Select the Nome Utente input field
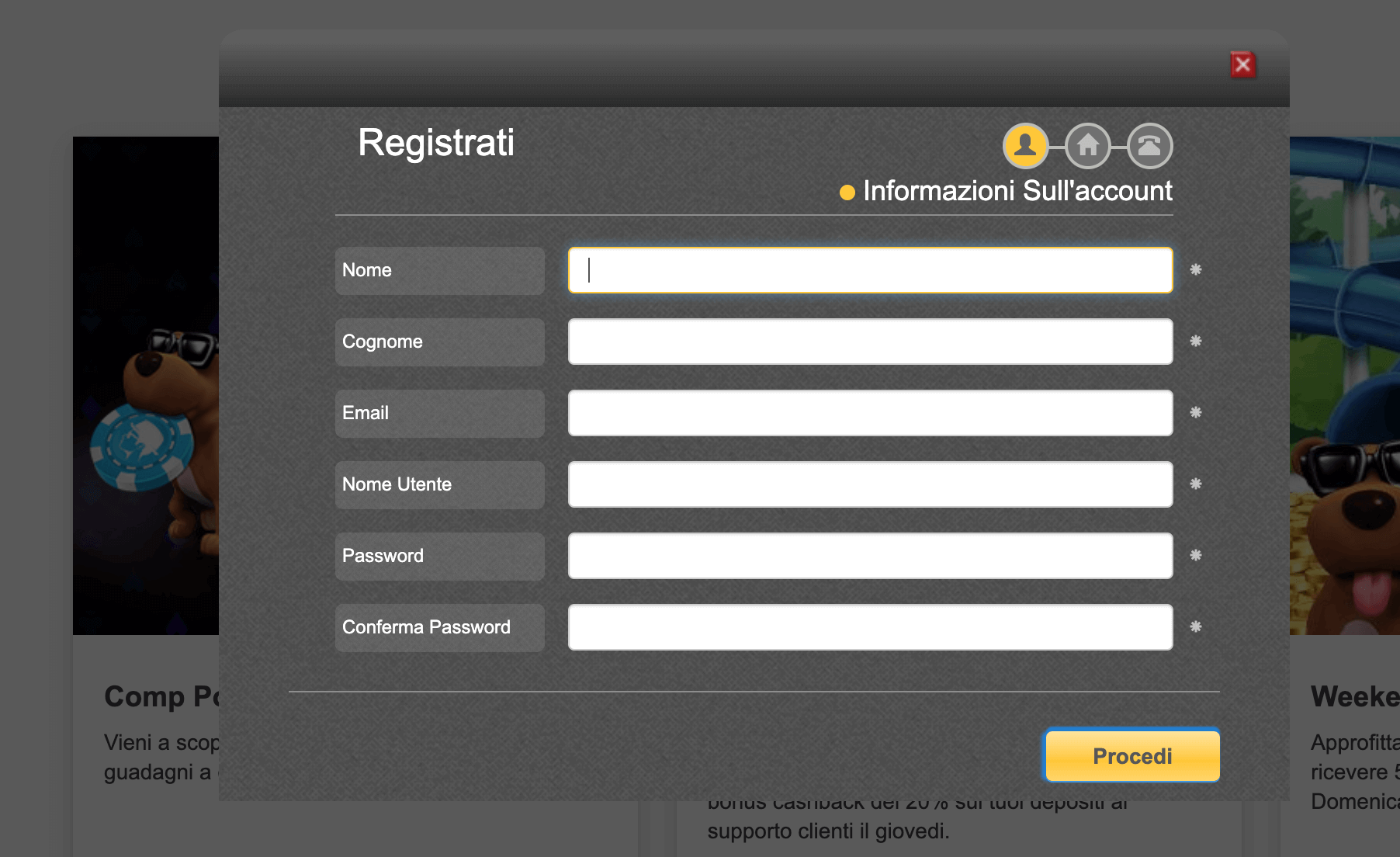The height and width of the screenshot is (857, 1400). click(x=869, y=484)
